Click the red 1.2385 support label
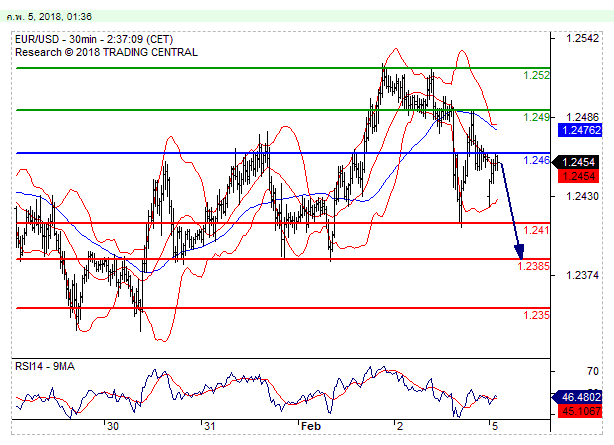The image size is (614, 445). coord(534,266)
